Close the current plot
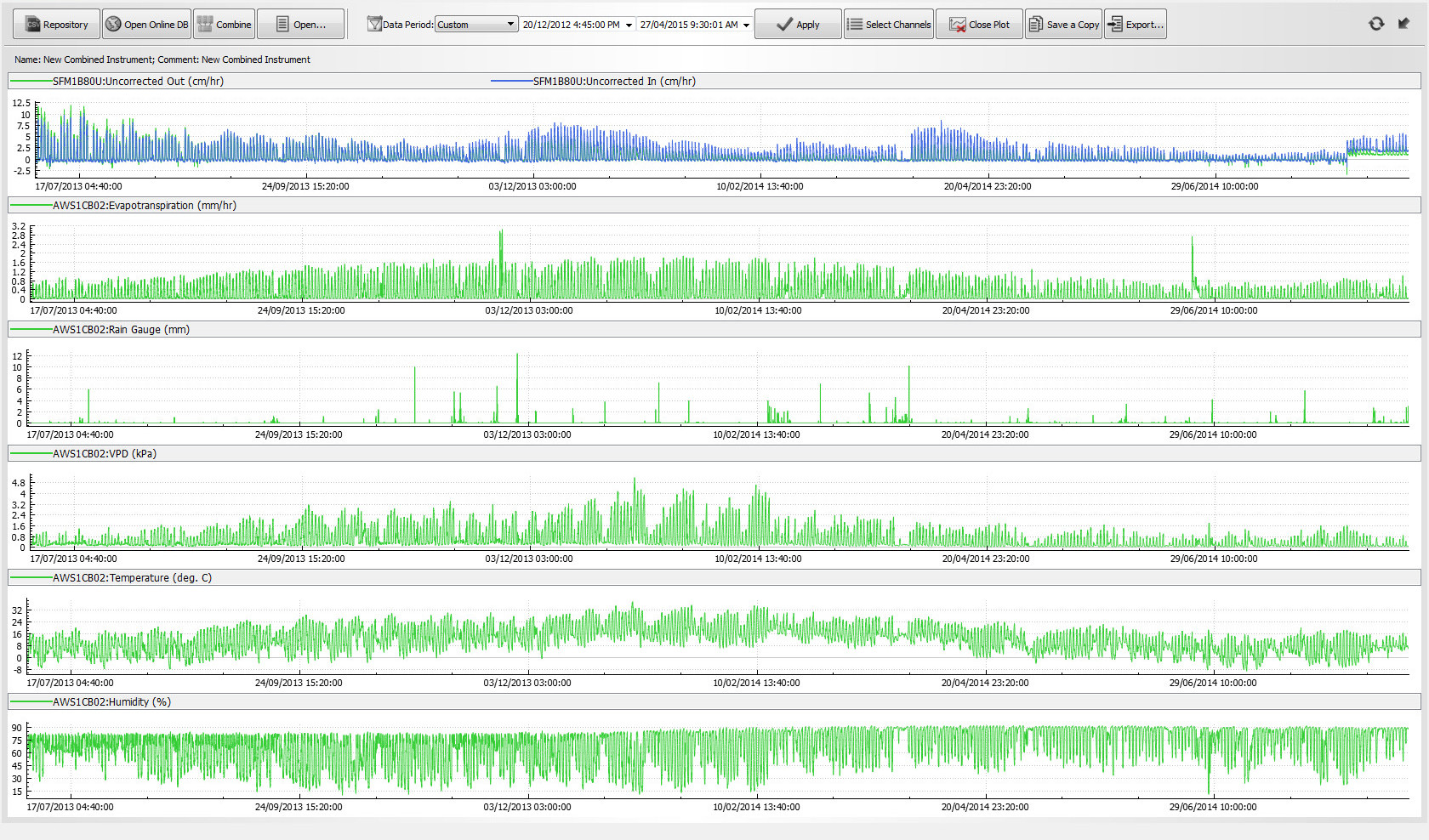 click(x=979, y=25)
